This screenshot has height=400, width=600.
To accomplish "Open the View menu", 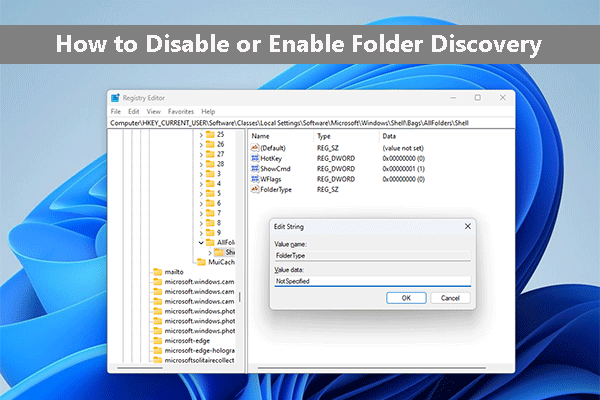I will click(x=153, y=111).
